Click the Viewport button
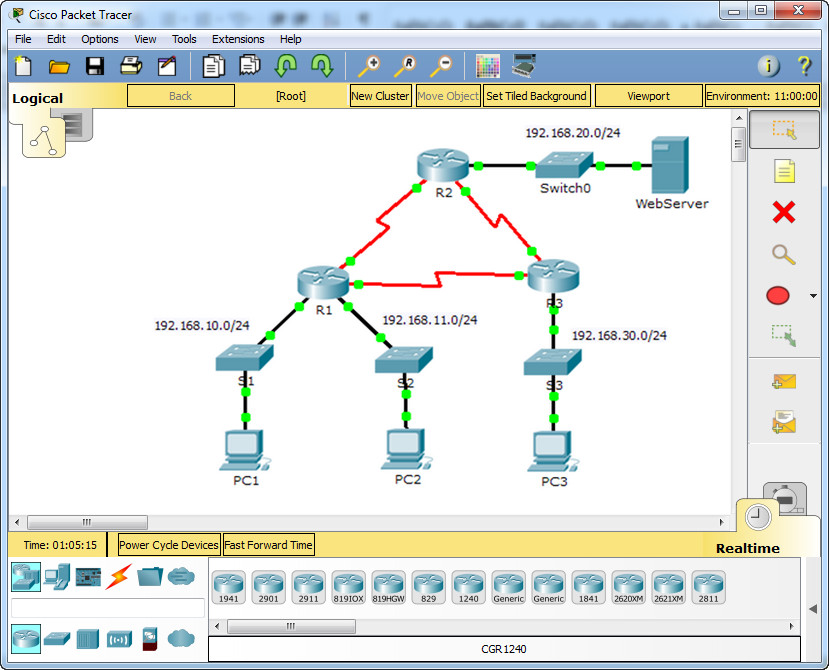The width and height of the screenshot is (829, 670). 649,96
